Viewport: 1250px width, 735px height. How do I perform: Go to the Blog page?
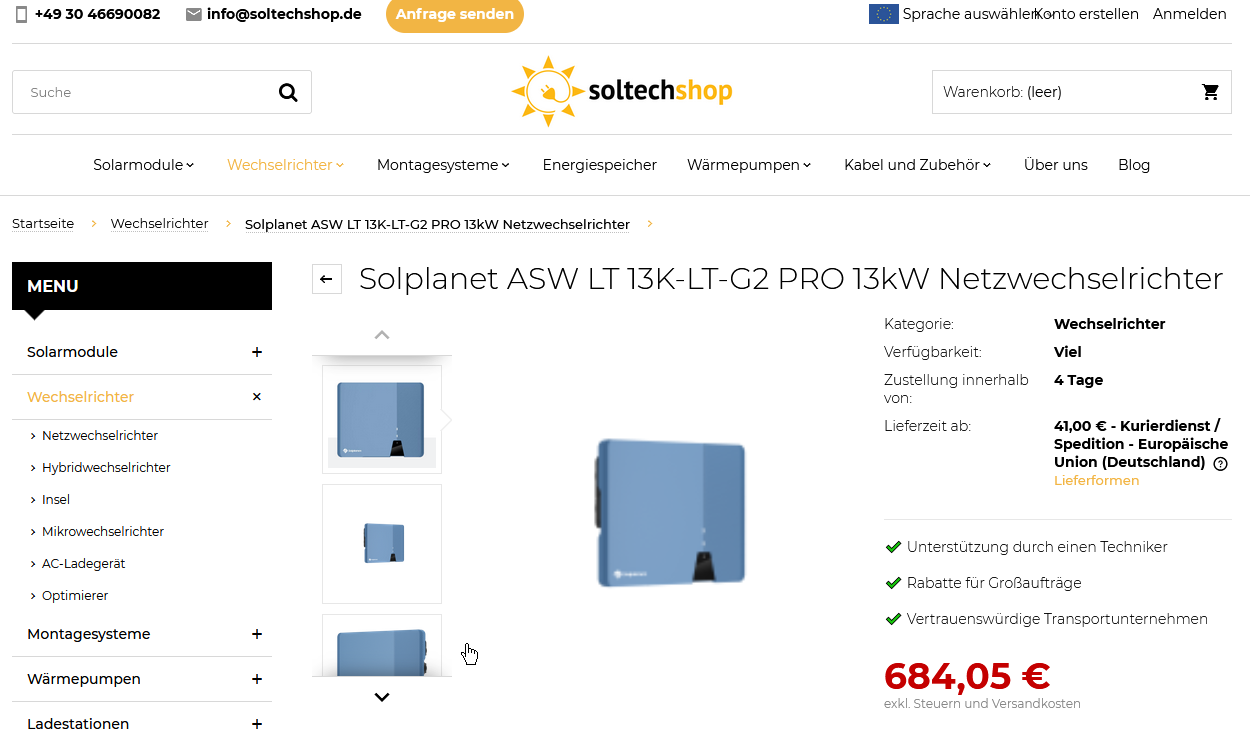1134,165
